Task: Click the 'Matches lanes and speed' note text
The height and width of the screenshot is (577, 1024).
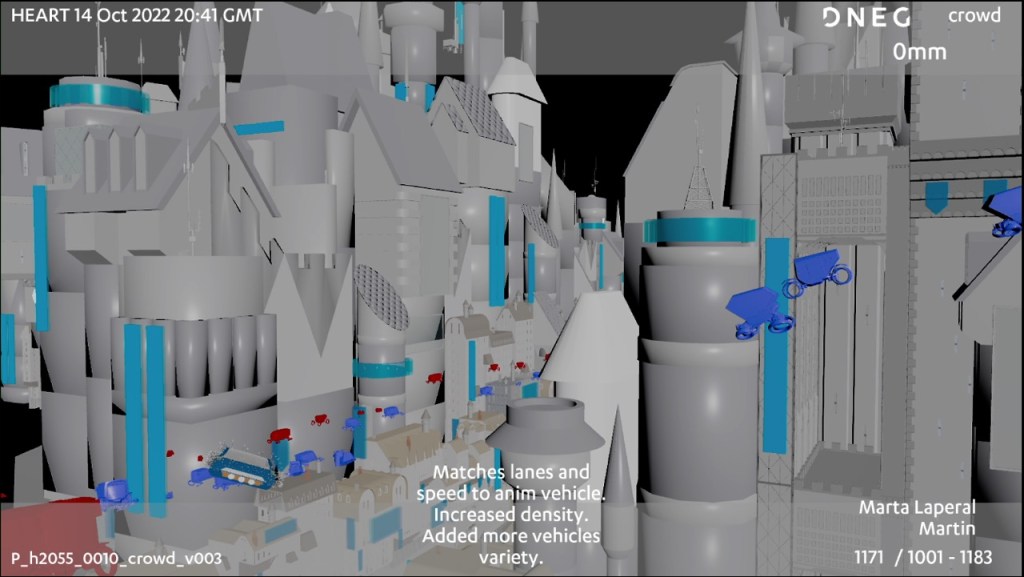Action: pyautogui.click(x=511, y=514)
